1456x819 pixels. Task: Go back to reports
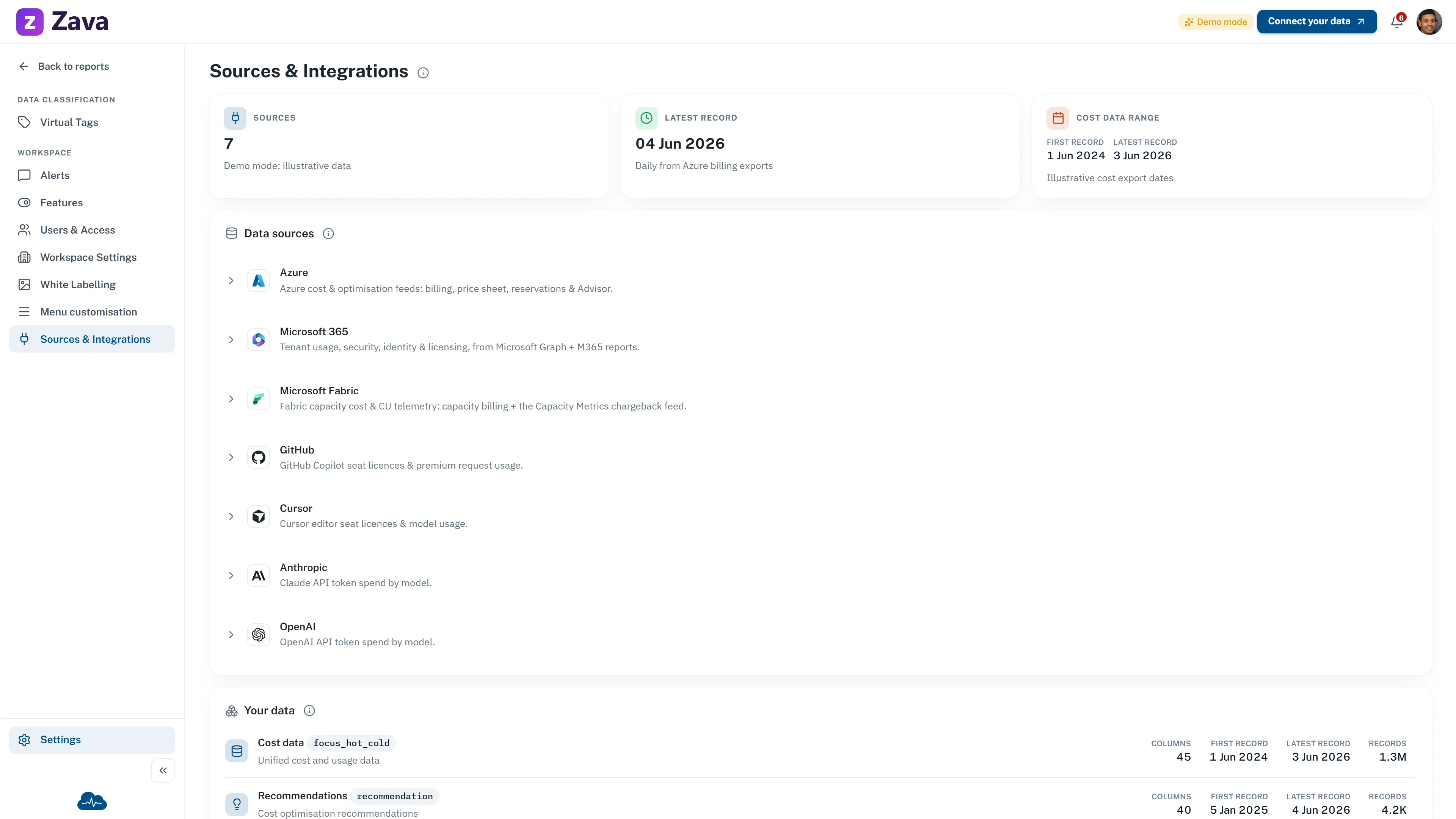coord(64,66)
